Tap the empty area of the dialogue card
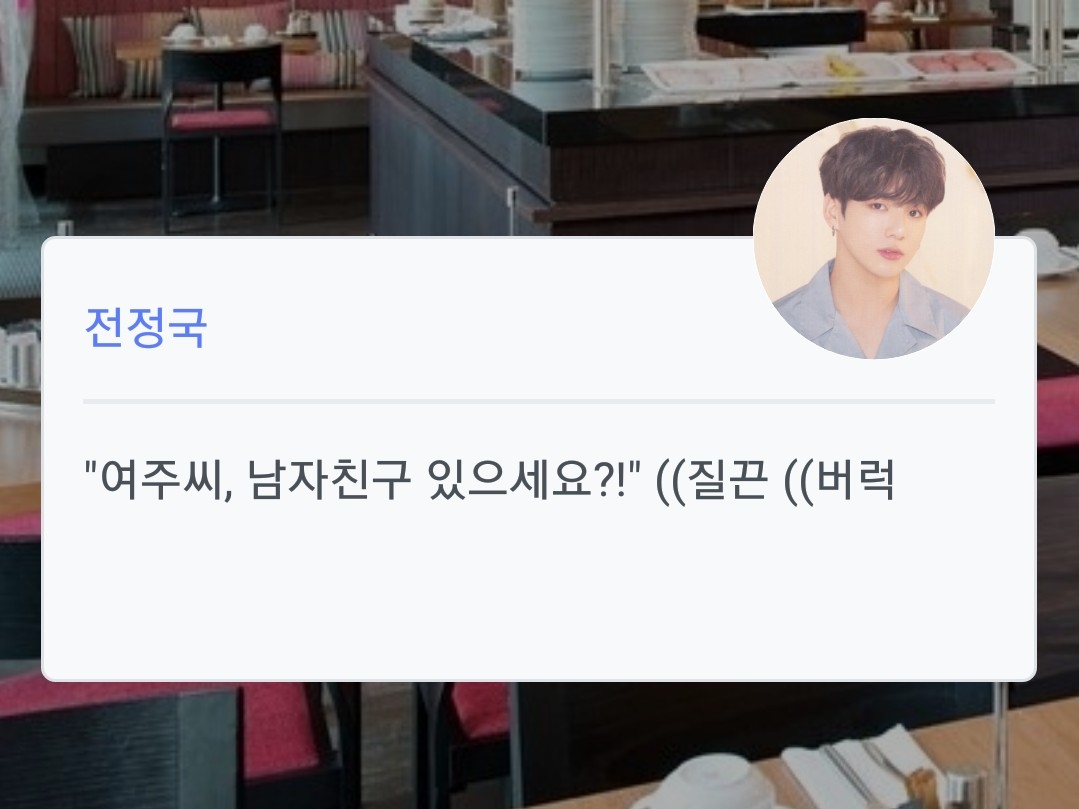Image resolution: width=1079 pixels, height=809 pixels. tap(539, 592)
